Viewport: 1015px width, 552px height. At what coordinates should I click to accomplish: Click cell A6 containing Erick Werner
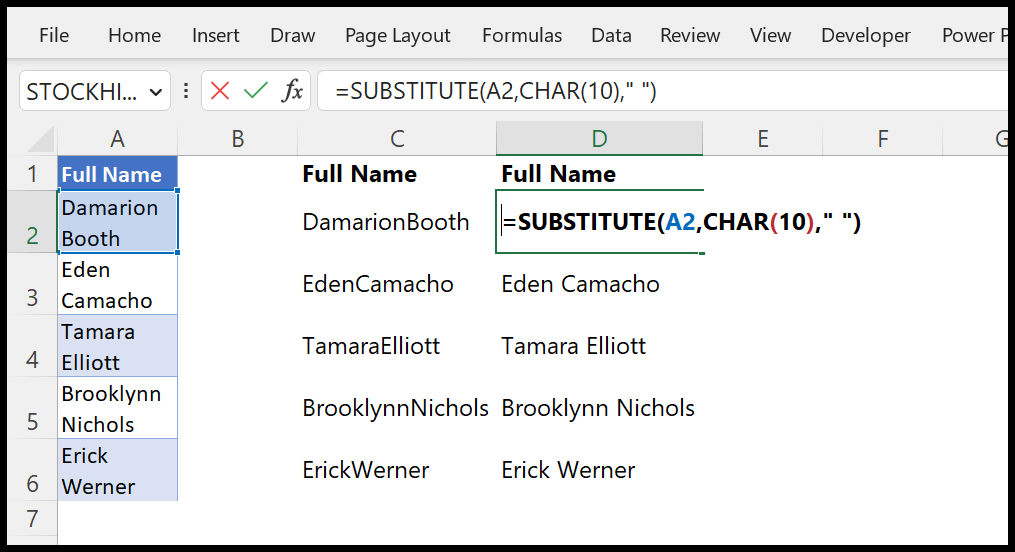(117, 470)
